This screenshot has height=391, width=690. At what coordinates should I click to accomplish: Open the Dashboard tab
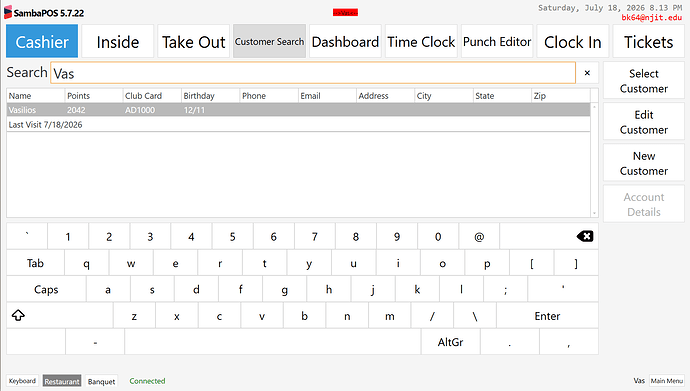[345, 41]
